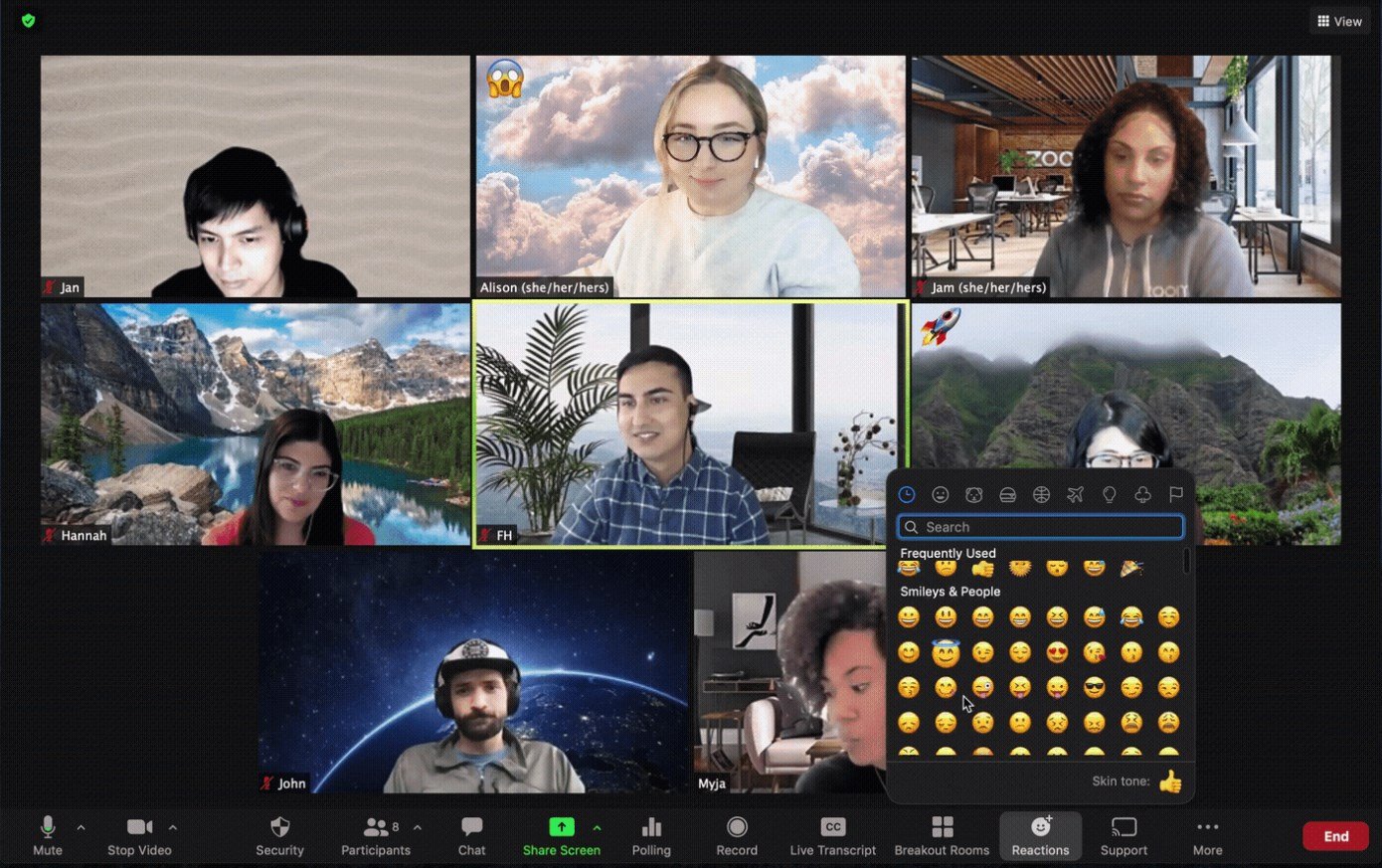The width and height of the screenshot is (1382, 868).
Task: Switch to Frequently Used clock tab
Action: coord(907,494)
